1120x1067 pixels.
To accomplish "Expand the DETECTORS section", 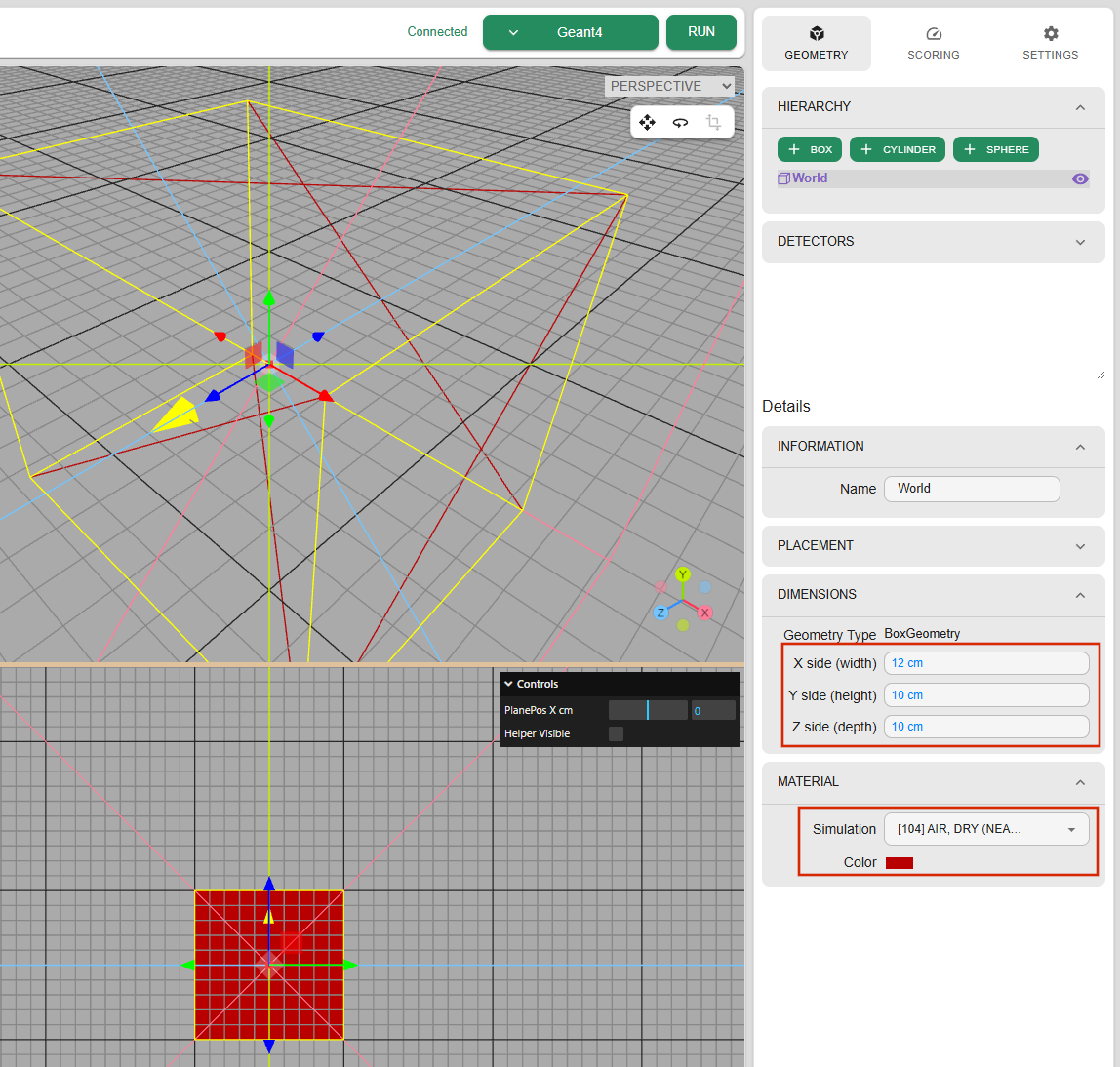I will pyautogui.click(x=933, y=242).
